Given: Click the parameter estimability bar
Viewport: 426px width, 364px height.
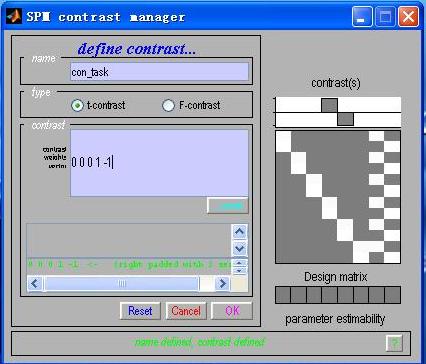Looking at the screenshot, I should click(x=338, y=295).
